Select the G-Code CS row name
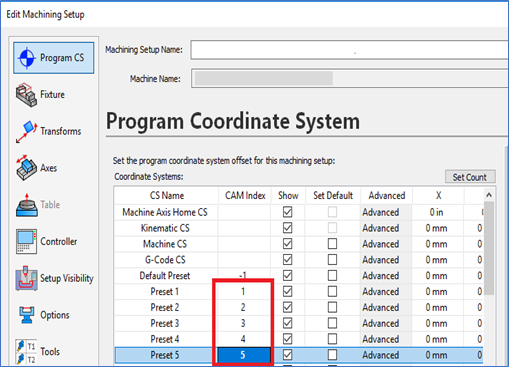Viewport: 509px width, 367px height. [x=165, y=260]
